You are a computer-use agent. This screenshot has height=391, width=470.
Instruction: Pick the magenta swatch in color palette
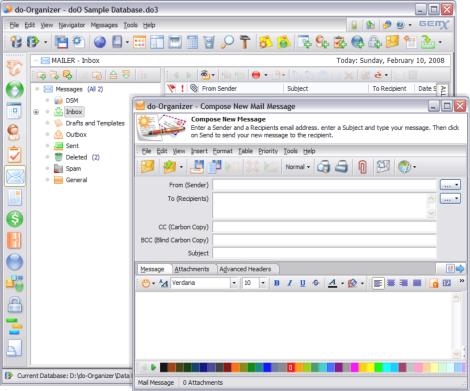coord(355,367)
